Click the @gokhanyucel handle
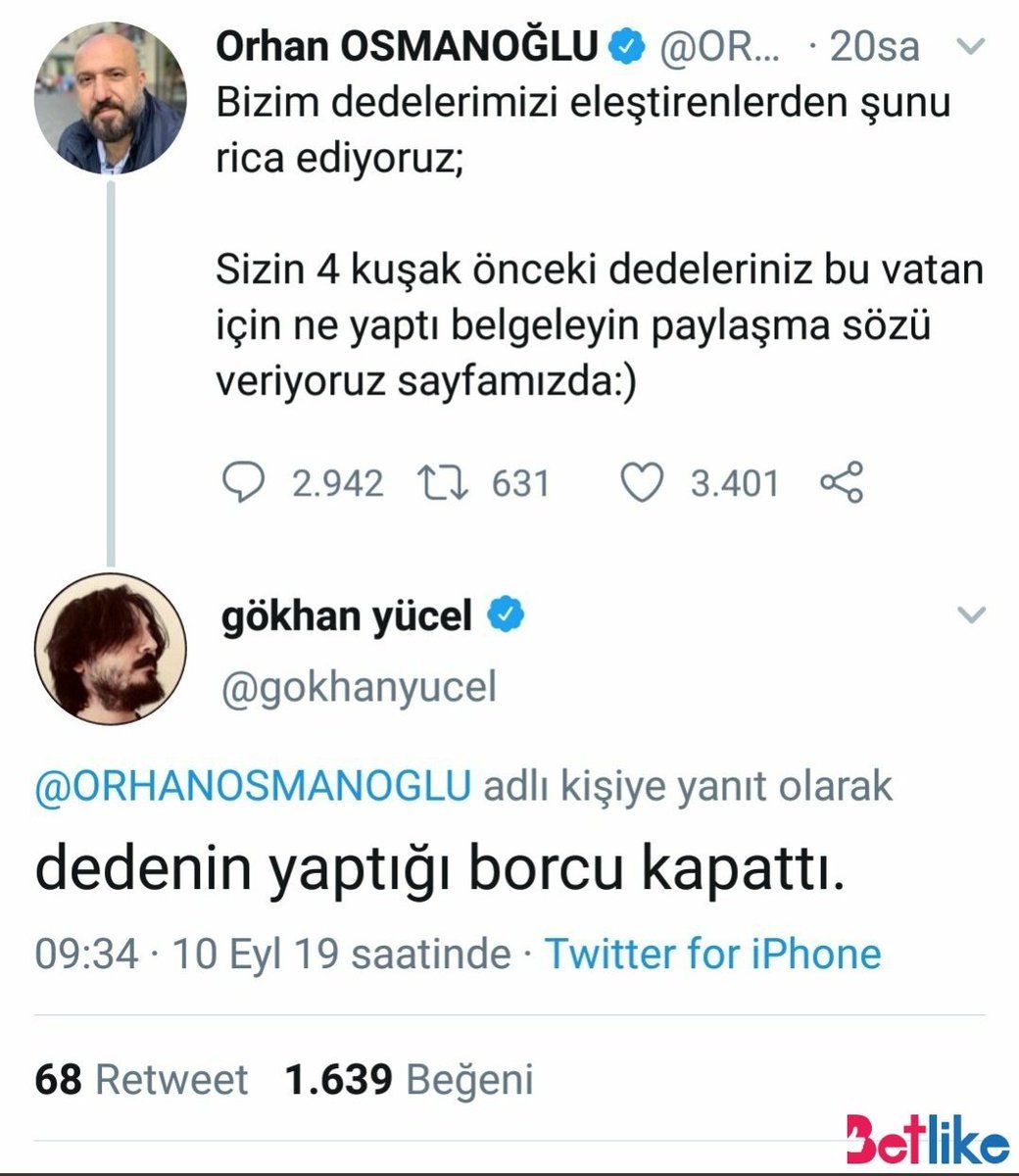 click(360, 687)
